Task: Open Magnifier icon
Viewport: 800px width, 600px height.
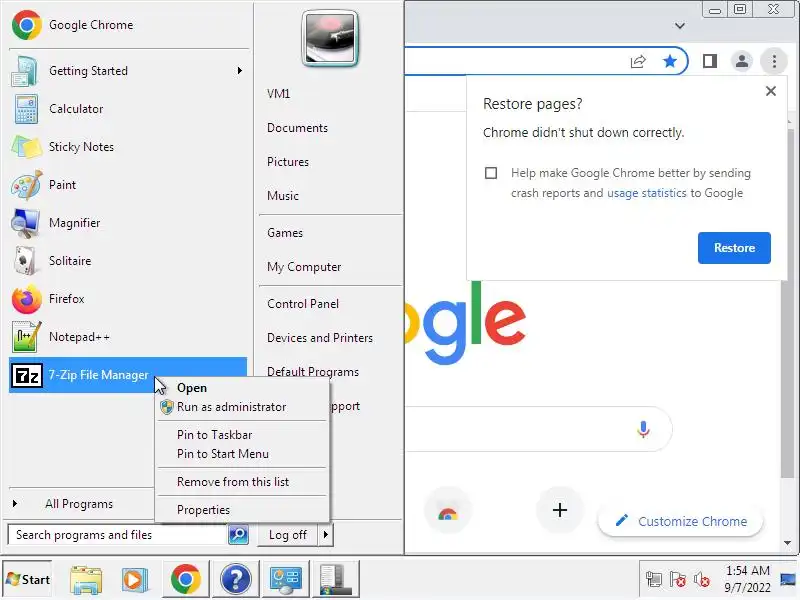Action: [x=26, y=223]
